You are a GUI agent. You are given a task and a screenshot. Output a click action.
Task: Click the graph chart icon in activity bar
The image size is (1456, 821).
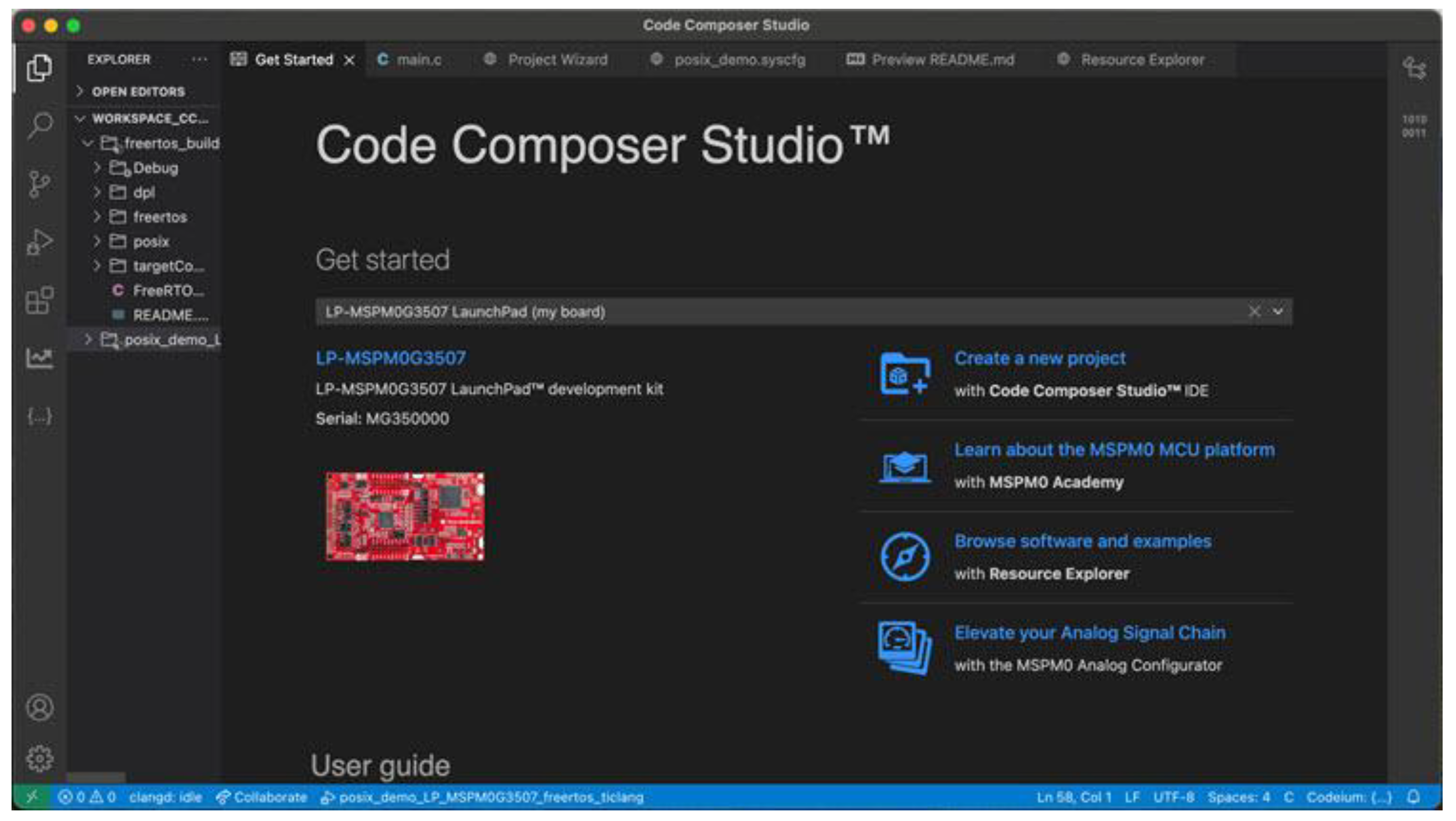pos(40,358)
